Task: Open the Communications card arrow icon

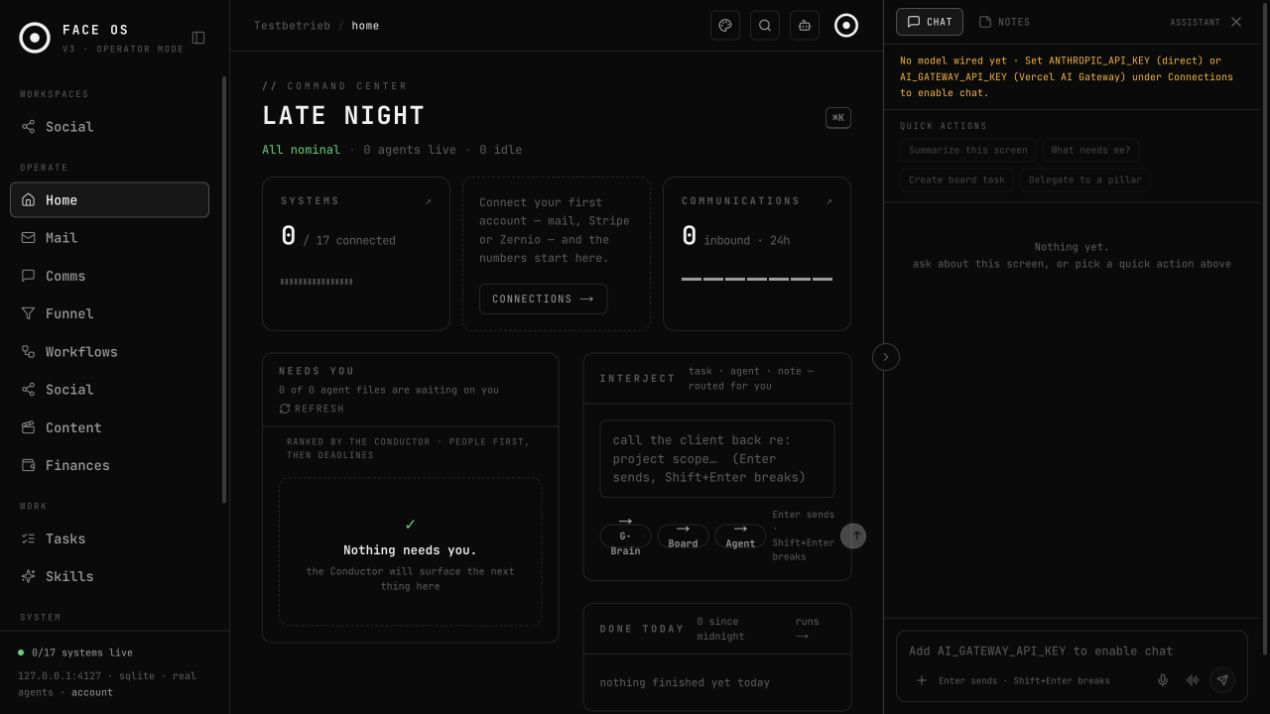Action: click(828, 201)
